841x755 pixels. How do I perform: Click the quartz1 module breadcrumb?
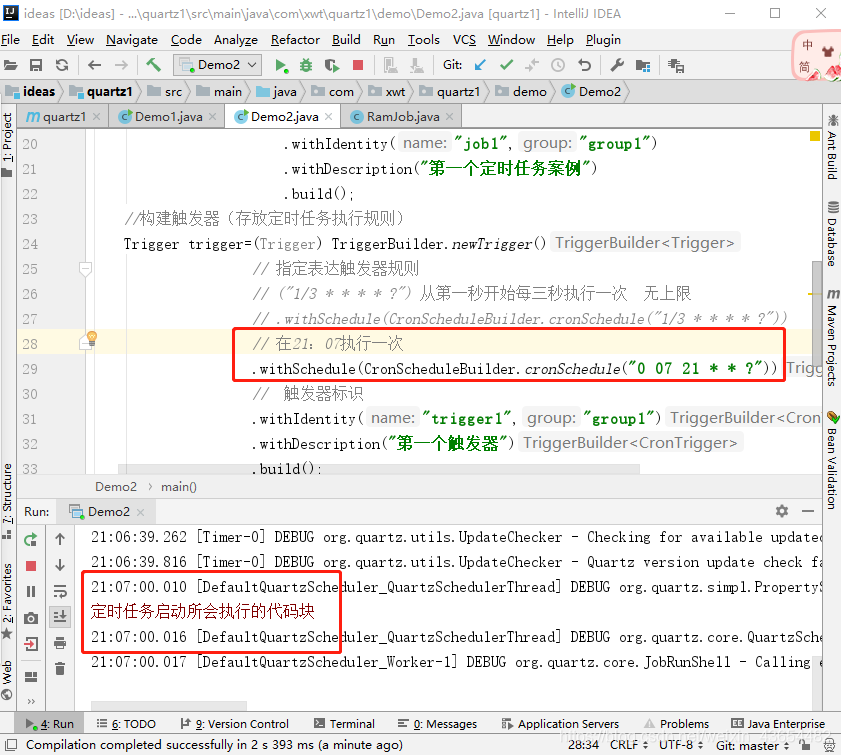tap(102, 92)
